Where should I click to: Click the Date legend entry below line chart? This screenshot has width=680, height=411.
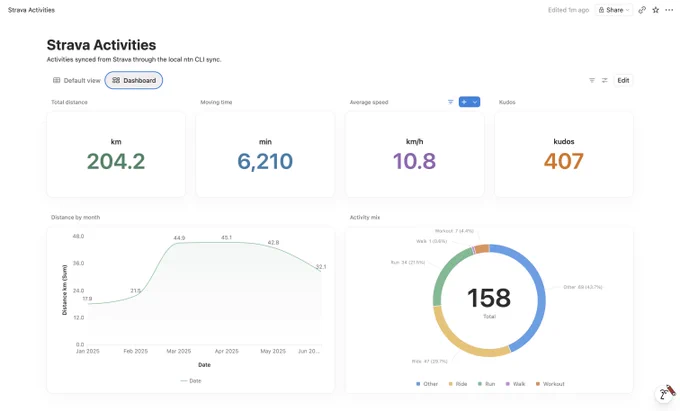click(x=191, y=381)
